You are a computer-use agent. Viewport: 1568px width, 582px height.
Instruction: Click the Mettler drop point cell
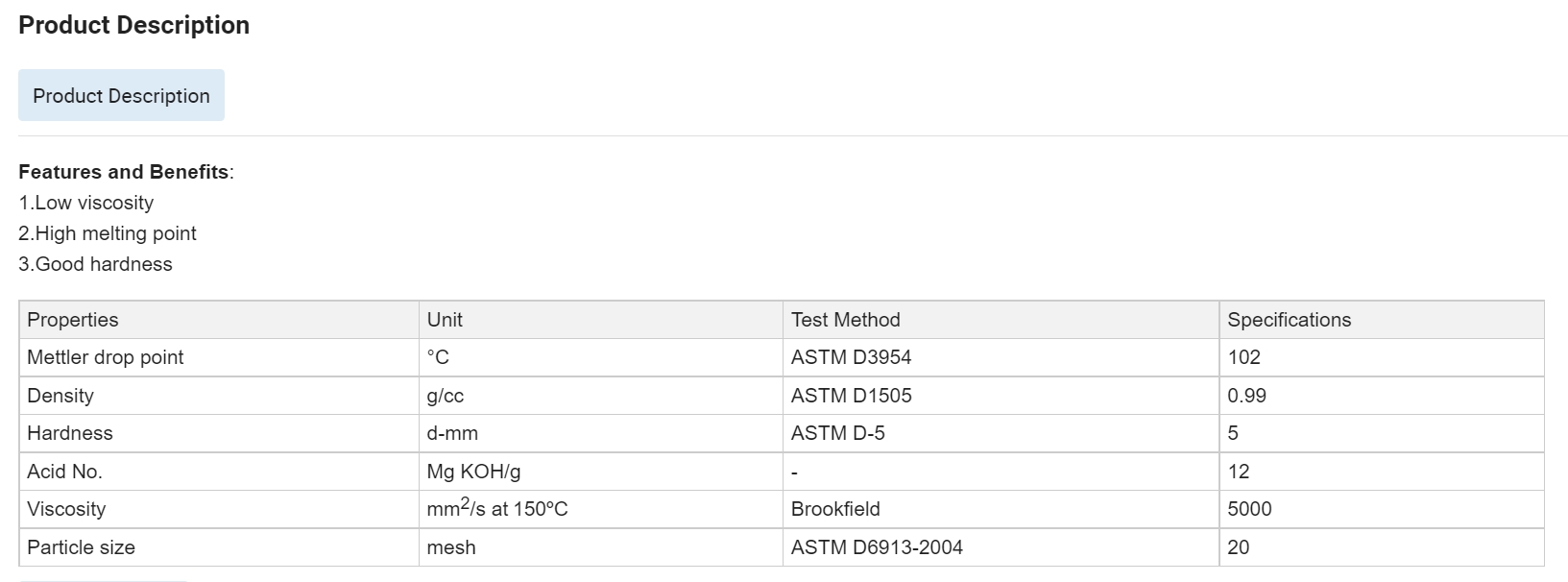(106, 357)
